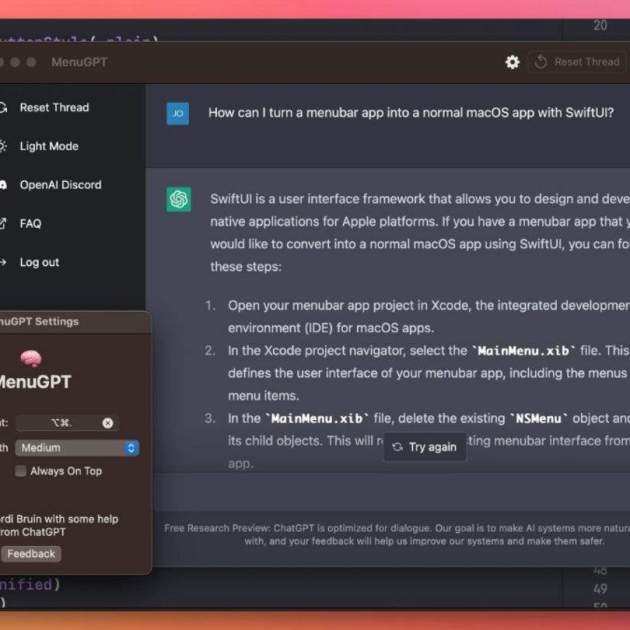Open settings via the gear icon
Viewport: 630px width, 630px height.
[x=512, y=62]
